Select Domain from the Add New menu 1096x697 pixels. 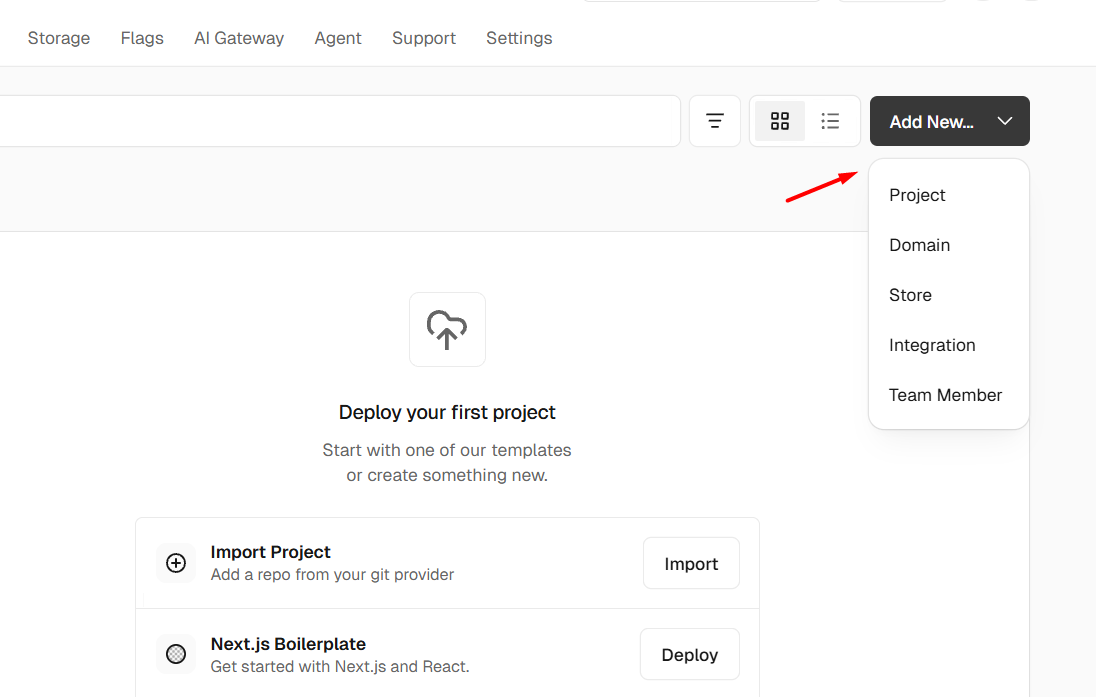point(918,245)
